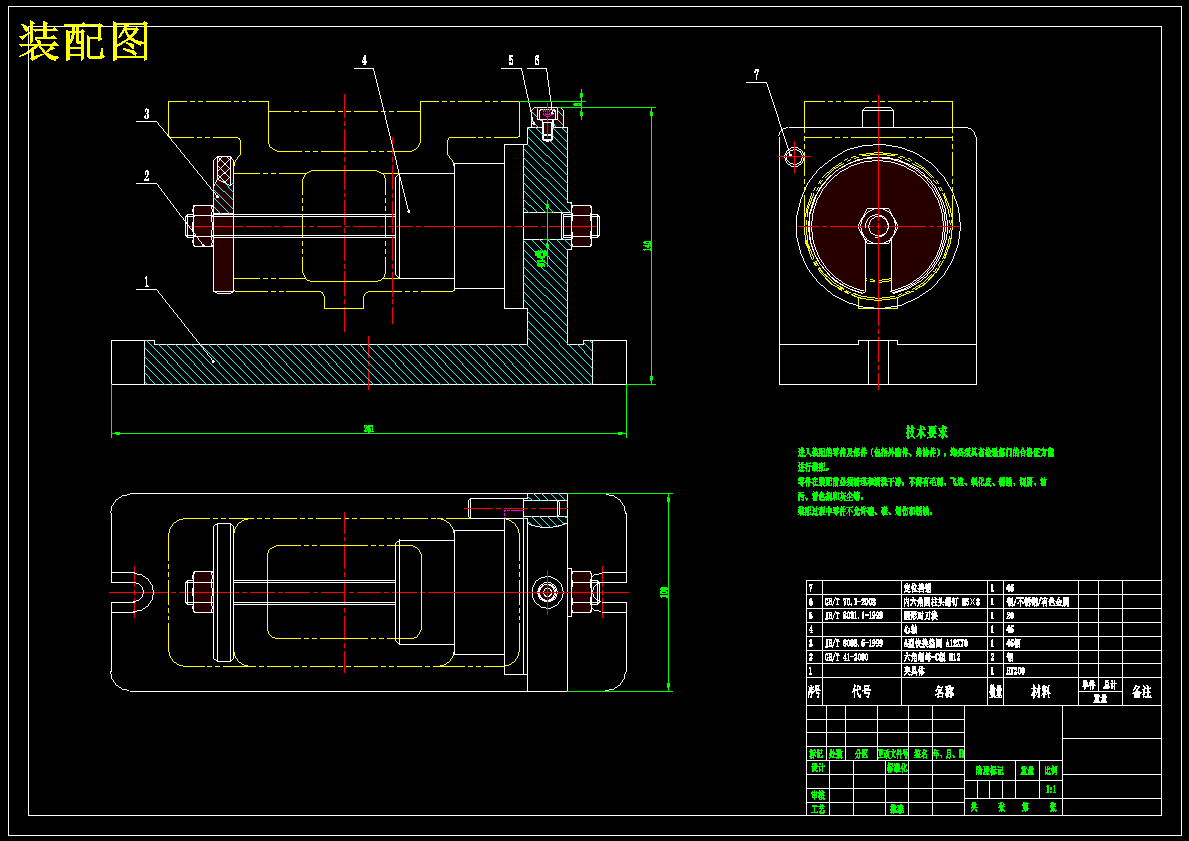The height and width of the screenshot is (841, 1189).
Task: Select the 分区 header cell
Action: pyautogui.click(x=861, y=754)
